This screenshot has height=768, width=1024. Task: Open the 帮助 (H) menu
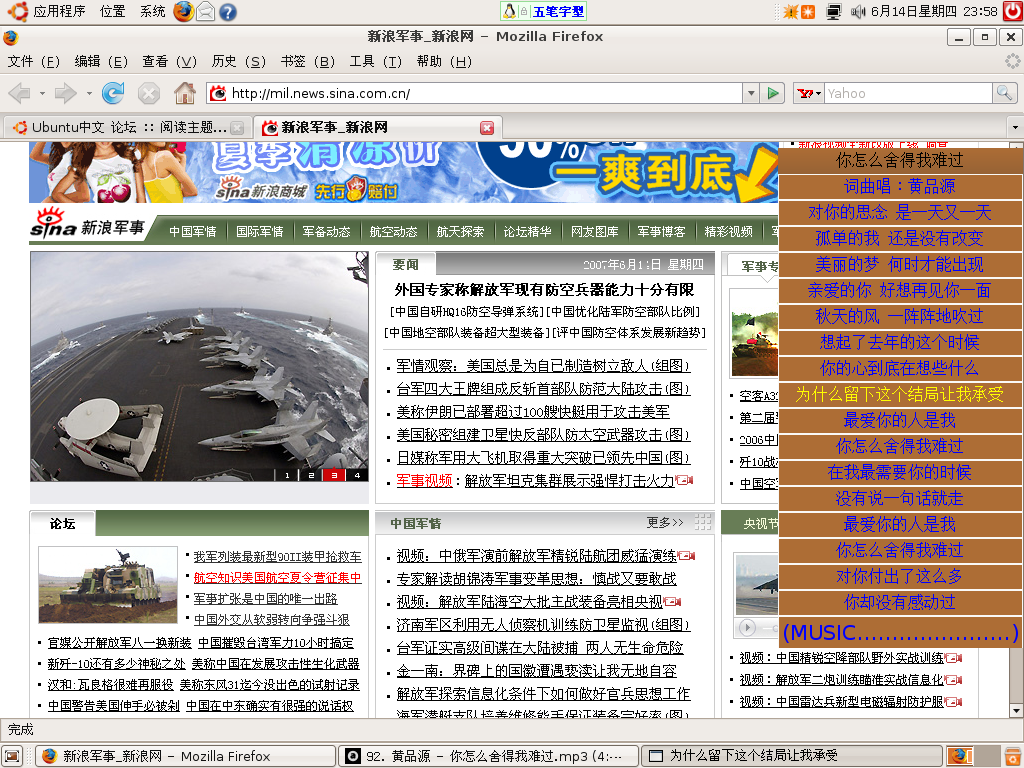pos(444,61)
